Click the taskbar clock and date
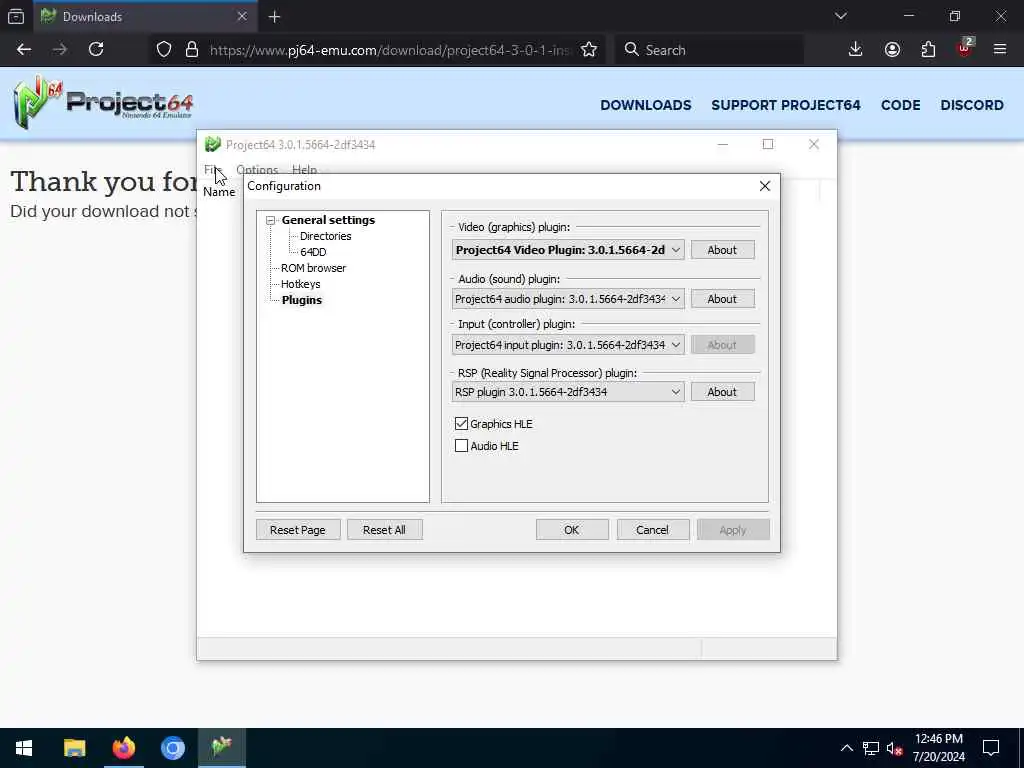This screenshot has height=768, width=1024. [x=938, y=748]
